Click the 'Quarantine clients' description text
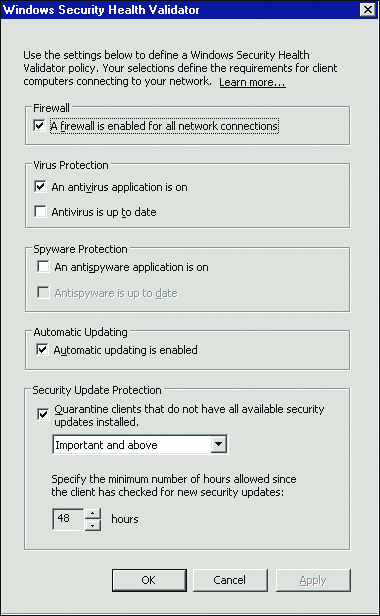Viewport: 380px width, 616px height. [189, 415]
